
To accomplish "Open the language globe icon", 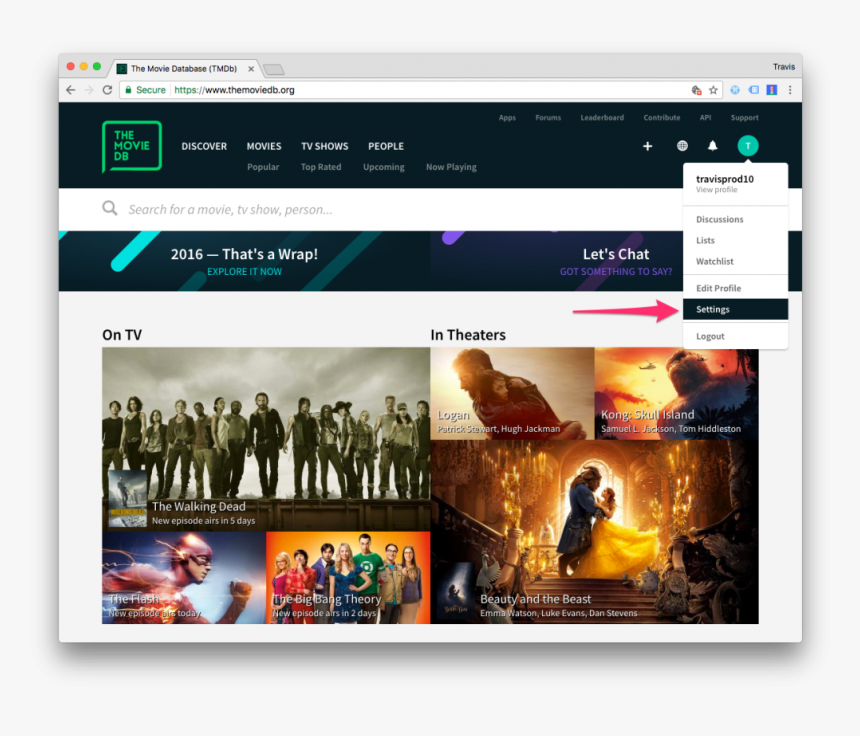I will (682, 145).
